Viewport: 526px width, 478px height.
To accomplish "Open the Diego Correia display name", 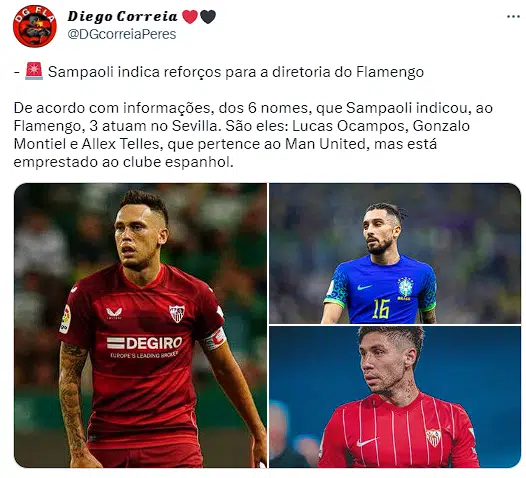I will click(x=122, y=16).
